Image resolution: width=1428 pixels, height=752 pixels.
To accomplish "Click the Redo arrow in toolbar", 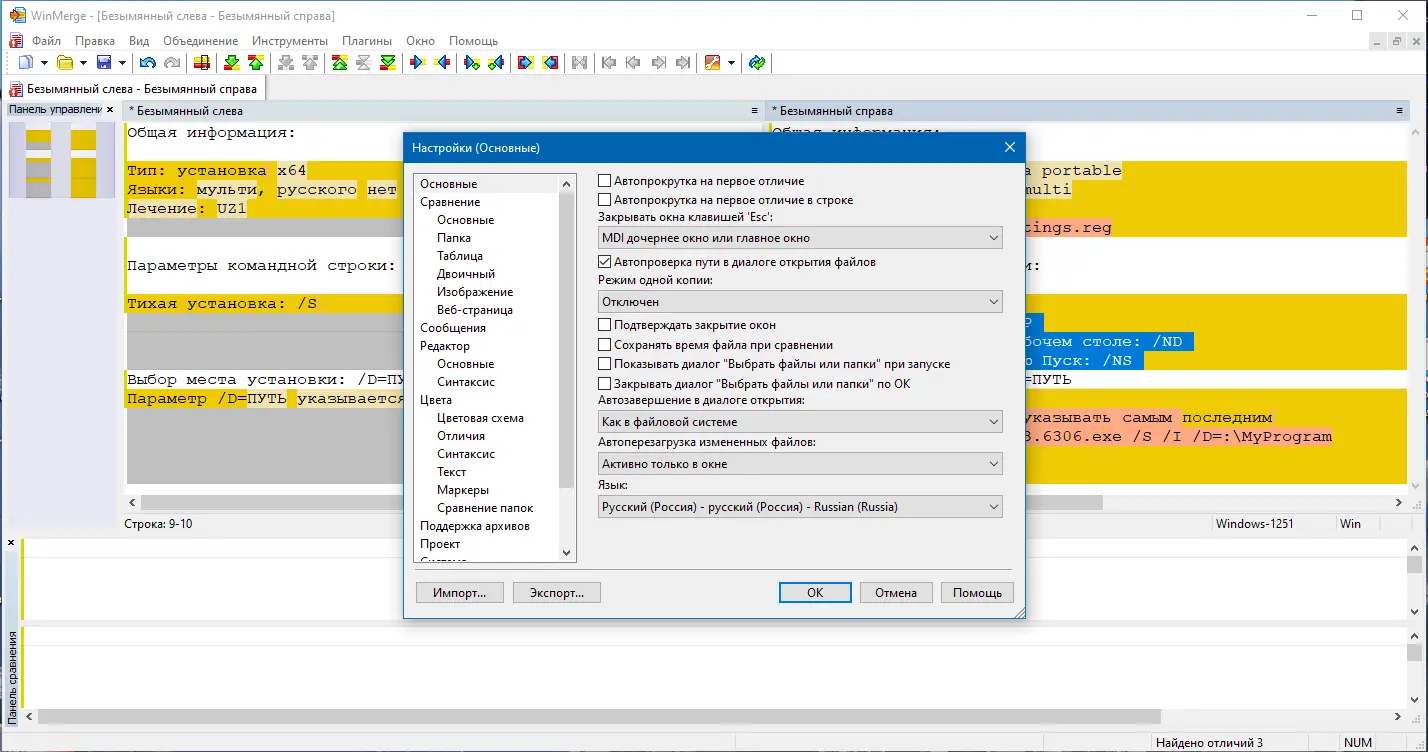I will click(x=172, y=63).
